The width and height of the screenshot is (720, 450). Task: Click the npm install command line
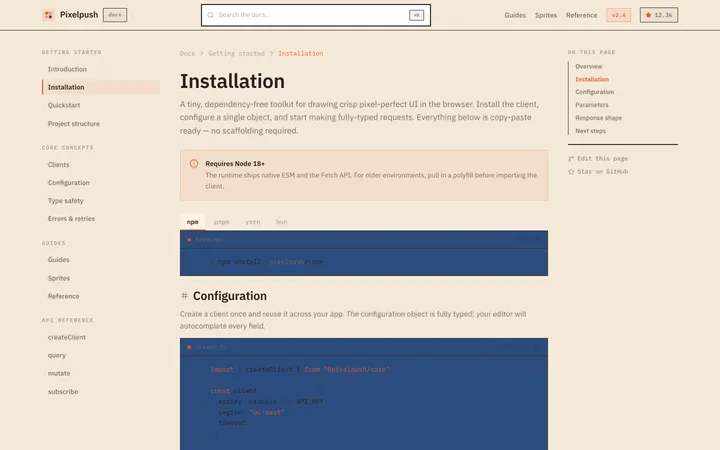coord(267,262)
